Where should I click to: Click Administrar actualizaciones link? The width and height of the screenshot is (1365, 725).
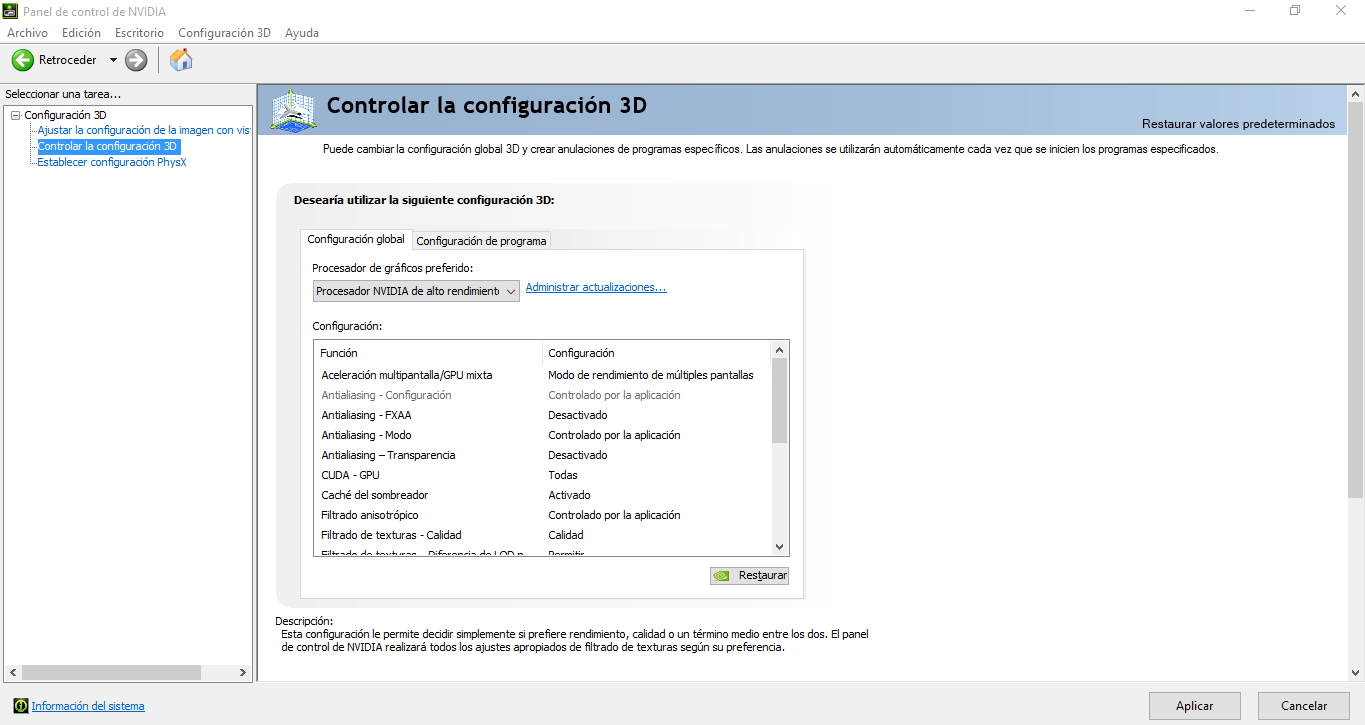coord(596,287)
